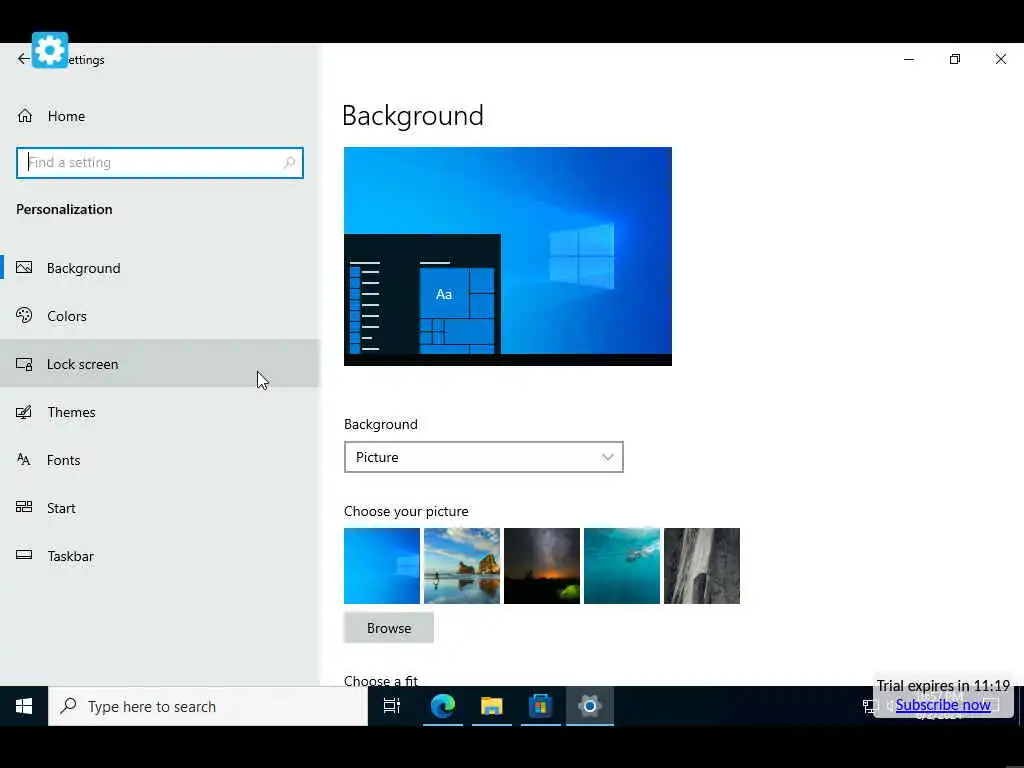Open Task View on the taskbar
Image resolution: width=1024 pixels, height=768 pixels.
pos(392,706)
